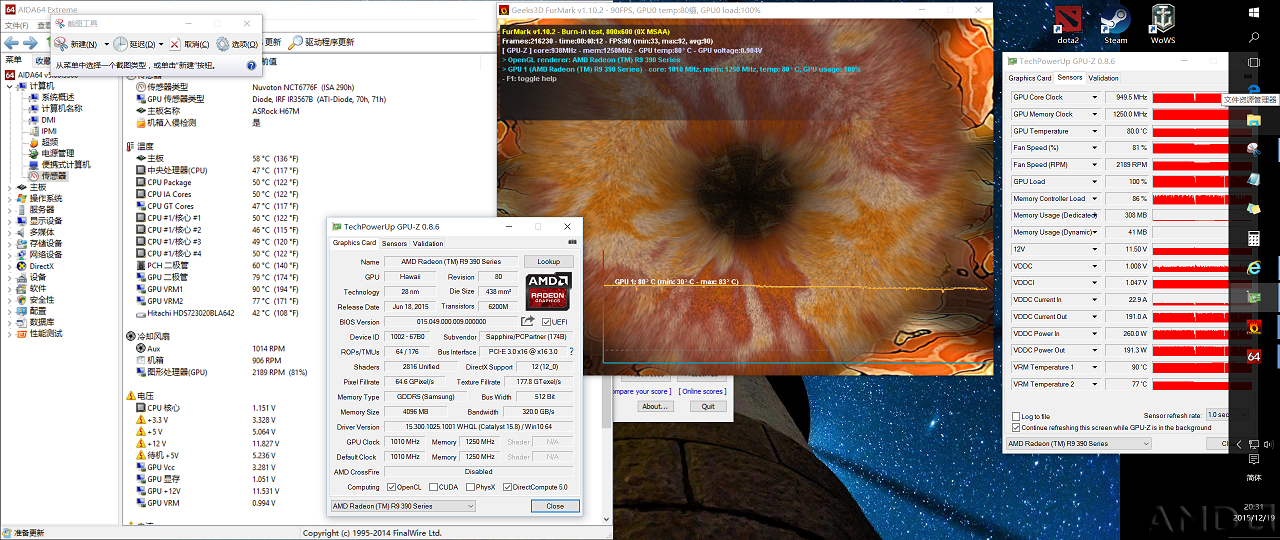Screen dimensions: 1280x540
Task: Open the GPU selection dropdown in GPU-Z Sensors window
Action: click(x=1079, y=443)
